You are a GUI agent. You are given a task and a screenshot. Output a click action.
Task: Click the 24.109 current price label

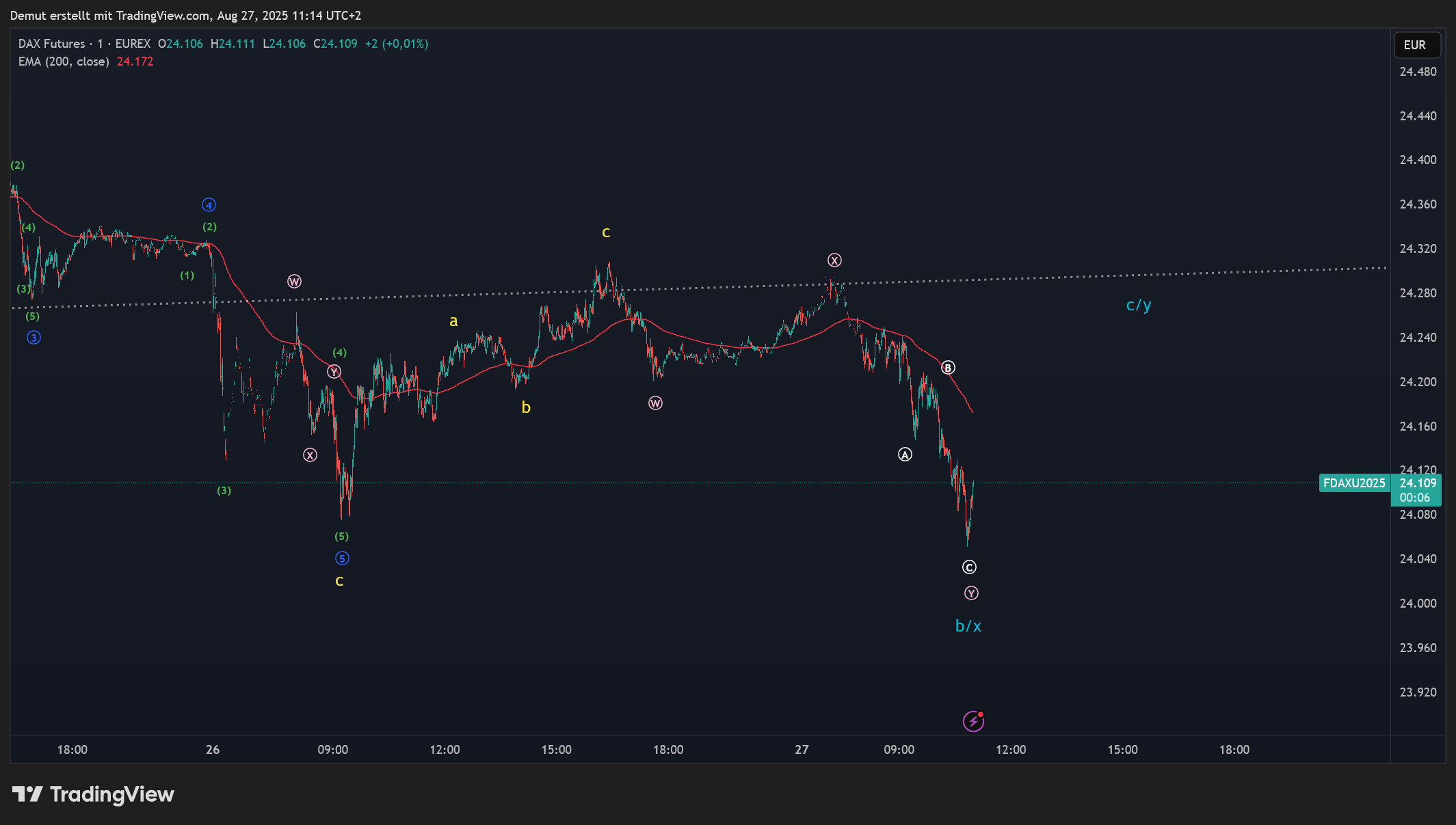pyautogui.click(x=1418, y=483)
